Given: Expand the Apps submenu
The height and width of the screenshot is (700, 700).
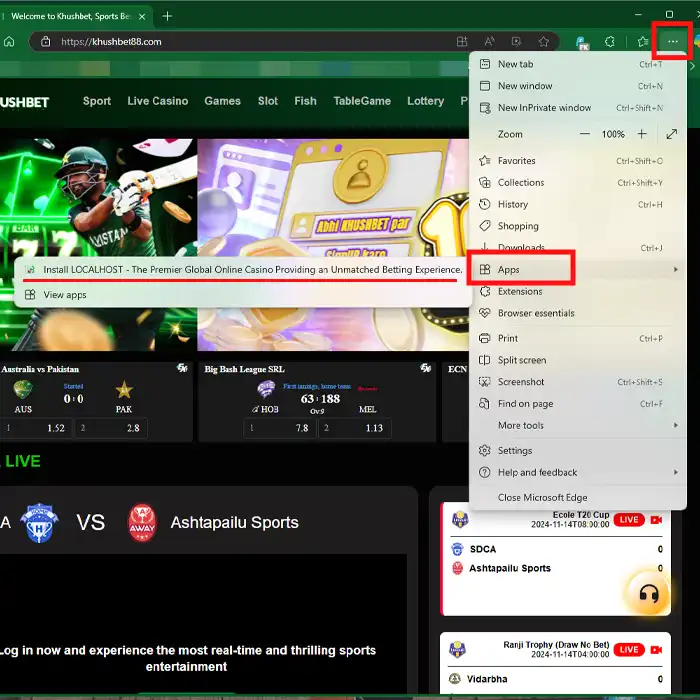Looking at the screenshot, I should pyautogui.click(x=577, y=270).
